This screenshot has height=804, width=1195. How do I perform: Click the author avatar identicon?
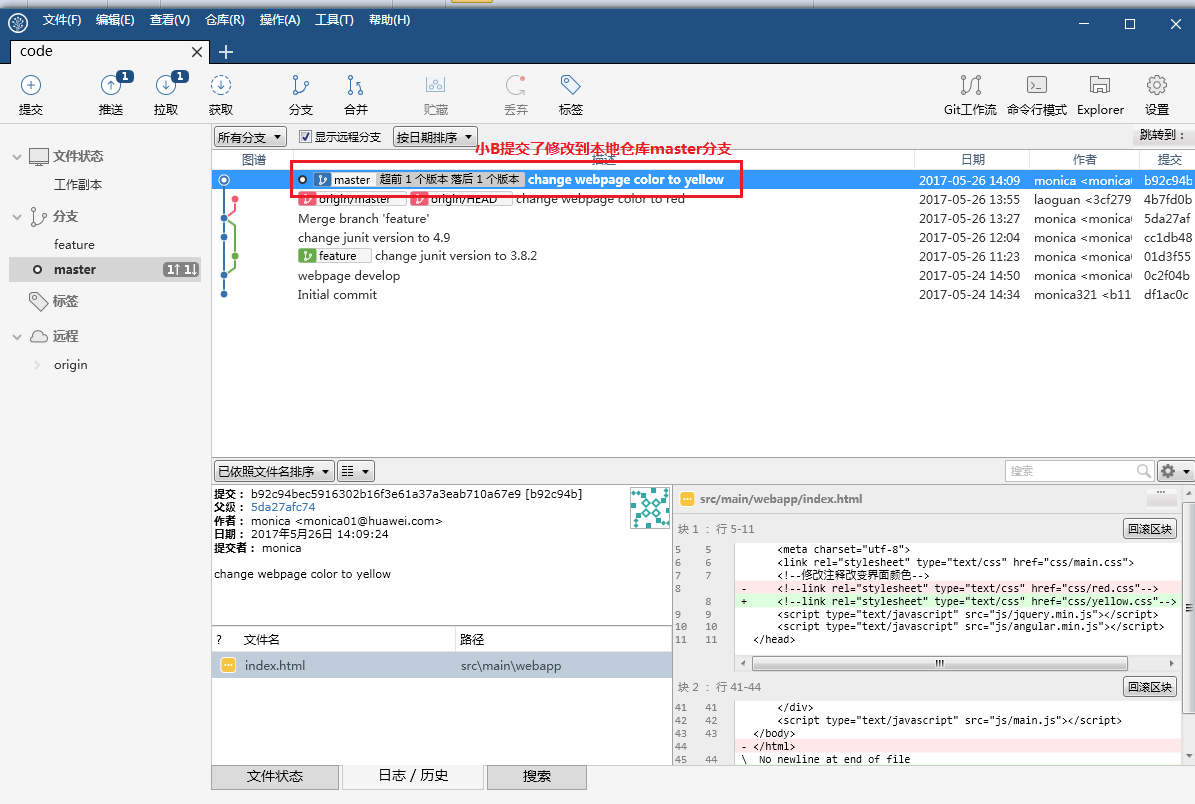(649, 508)
